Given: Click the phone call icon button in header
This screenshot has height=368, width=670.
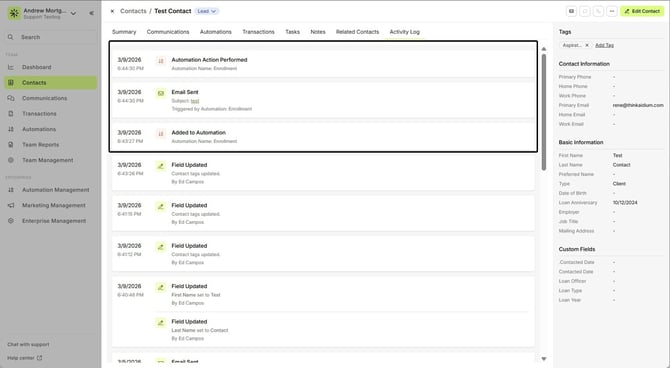Looking at the screenshot, I should (598, 11).
